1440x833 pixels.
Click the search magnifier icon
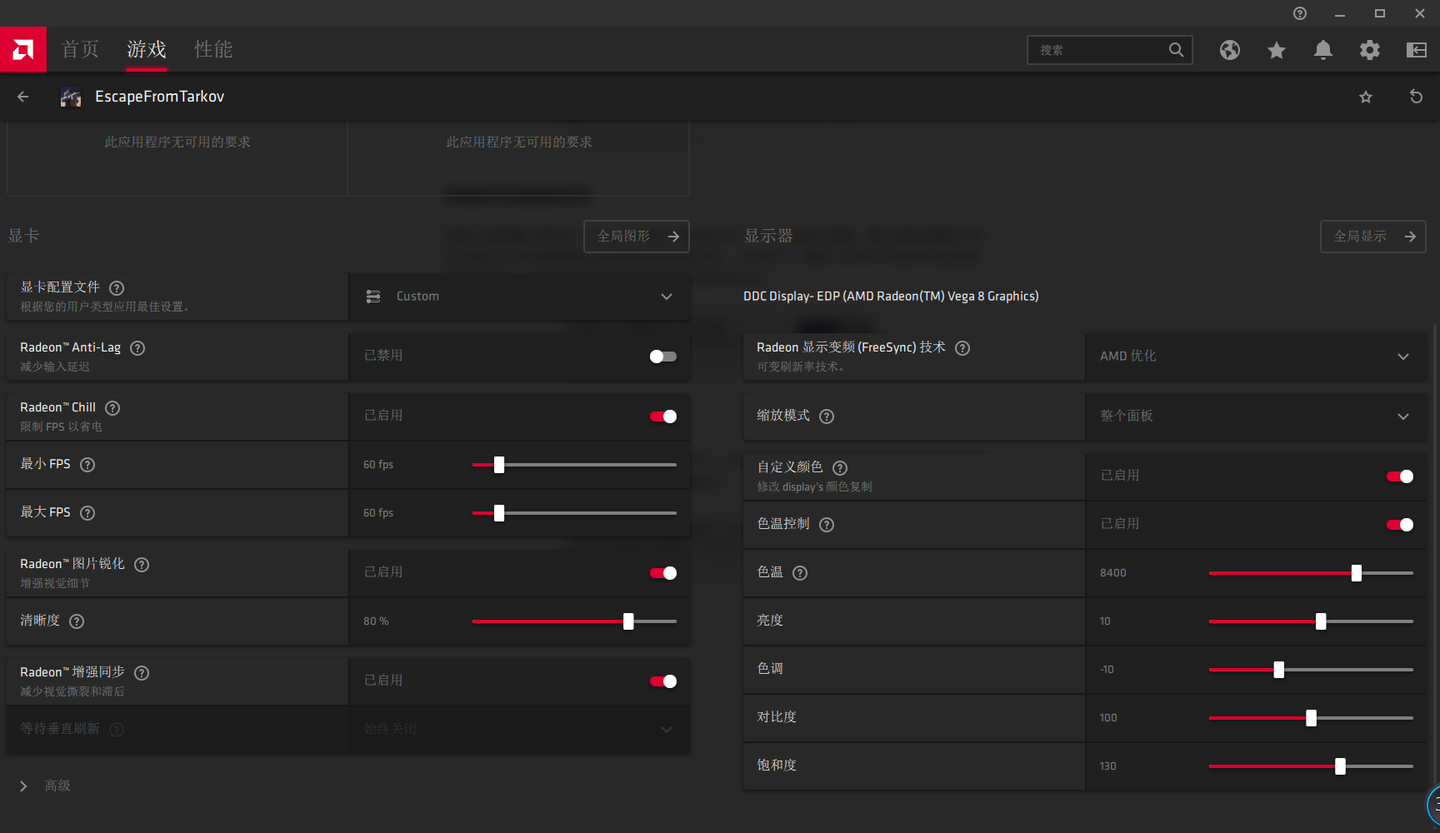(1176, 50)
